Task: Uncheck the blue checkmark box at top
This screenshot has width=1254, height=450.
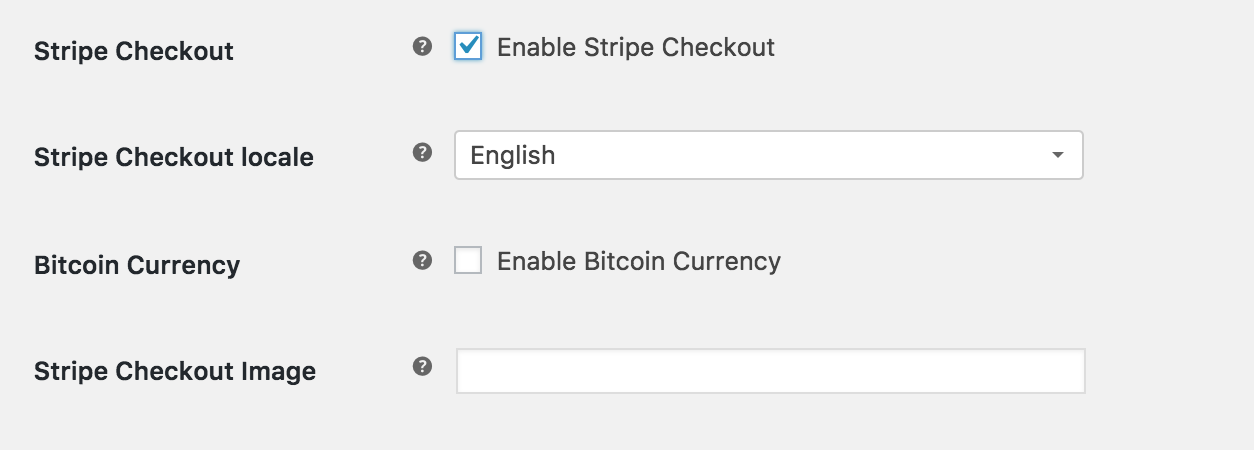Action: (x=468, y=46)
